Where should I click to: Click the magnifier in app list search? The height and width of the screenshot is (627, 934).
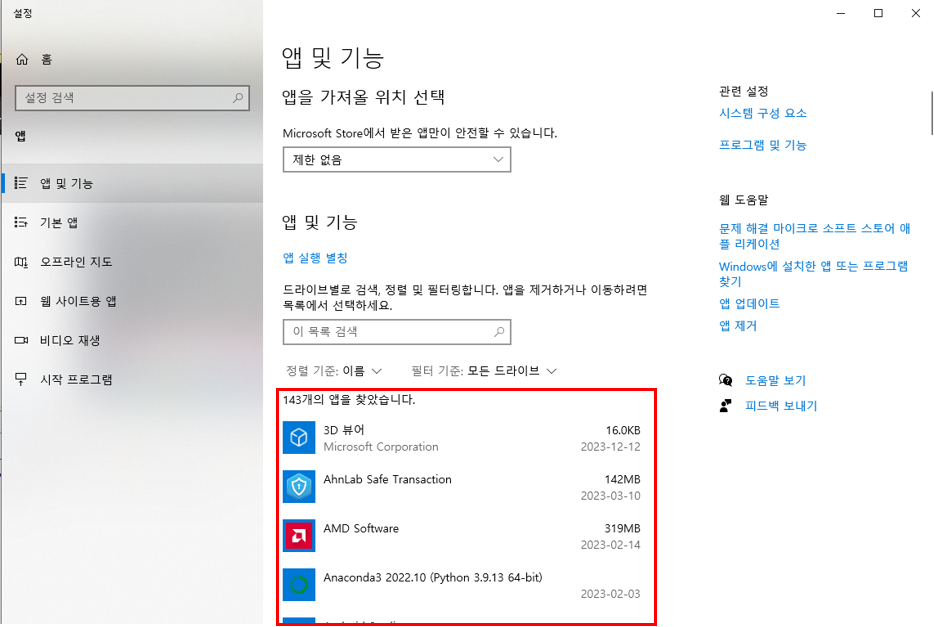pyautogui.click(x=499, y=332)
